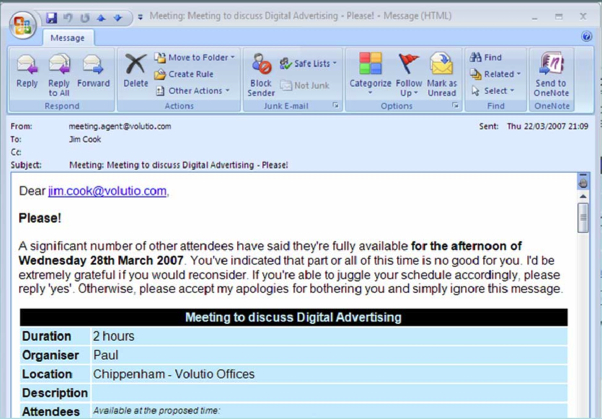Click the Follow Up flag

tap(409, 72)
